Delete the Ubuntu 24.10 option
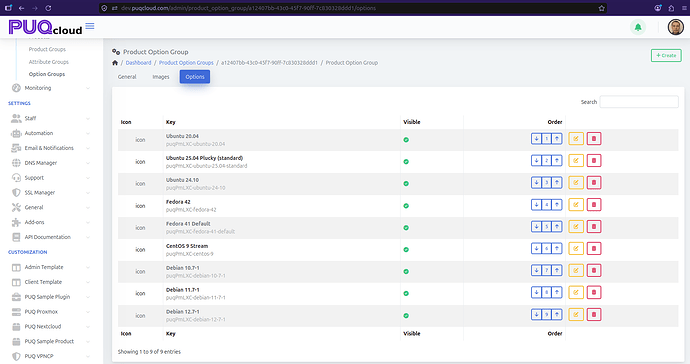This screenshot has width=690, height=364. coord(594,183)
